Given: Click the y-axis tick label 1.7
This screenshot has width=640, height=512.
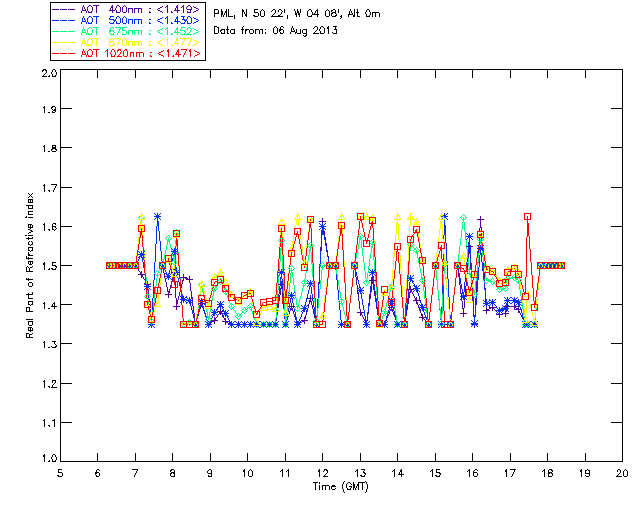Looking at the screenshot, I should (x=49, y=188).
